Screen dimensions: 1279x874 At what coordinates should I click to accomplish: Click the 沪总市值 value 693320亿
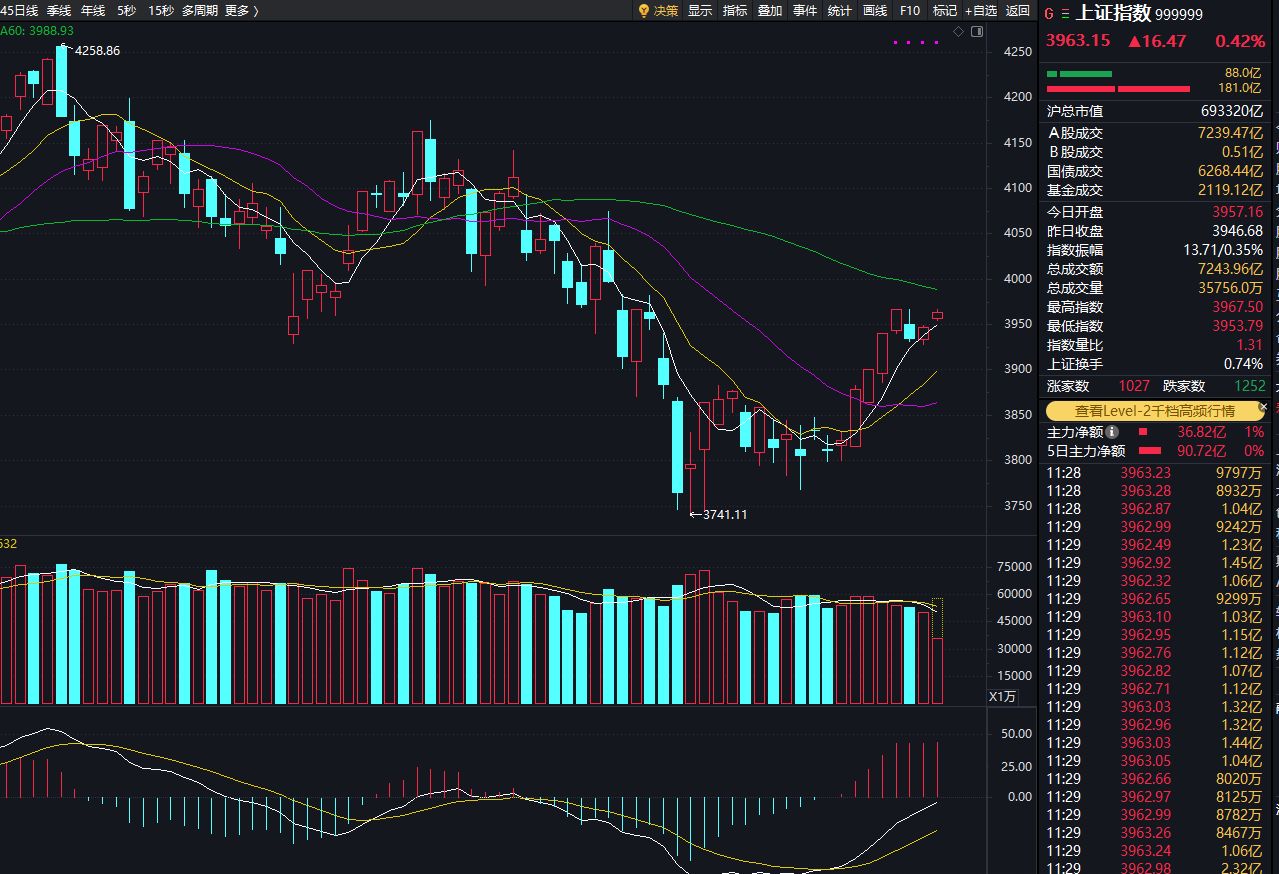tap(1231, 111)
